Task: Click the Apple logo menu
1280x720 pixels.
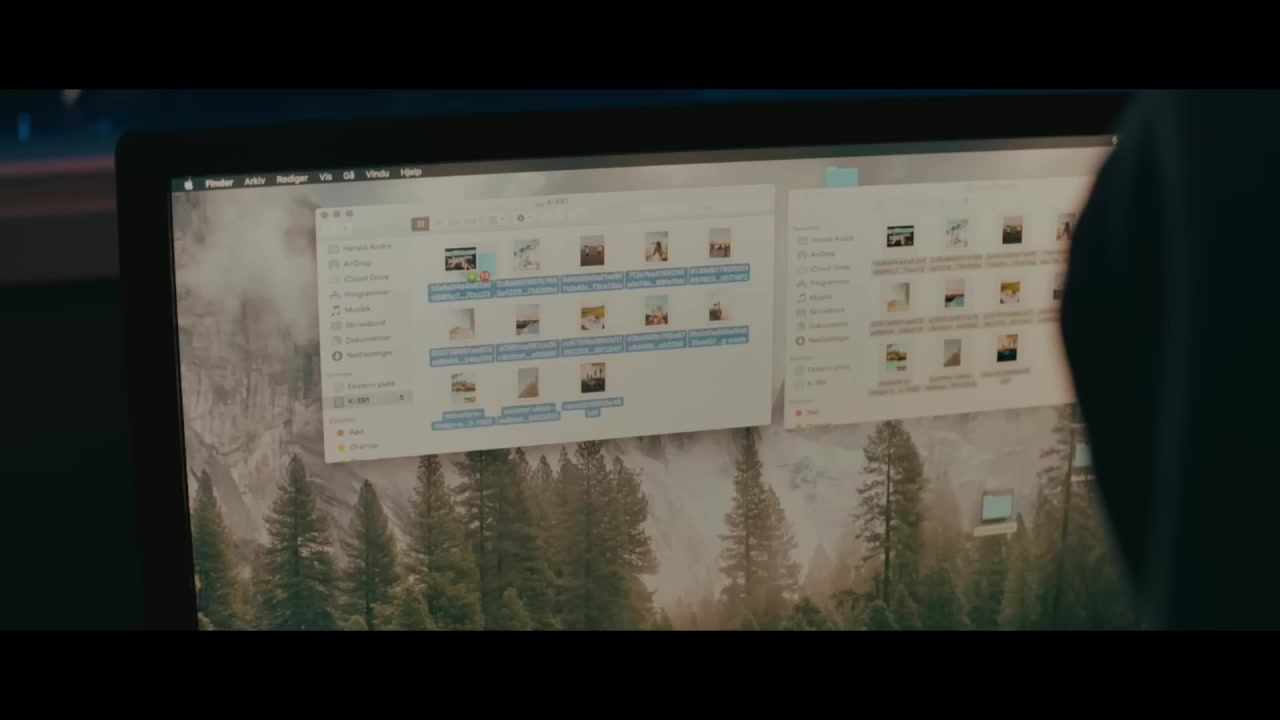Action: tap(187, 184)
